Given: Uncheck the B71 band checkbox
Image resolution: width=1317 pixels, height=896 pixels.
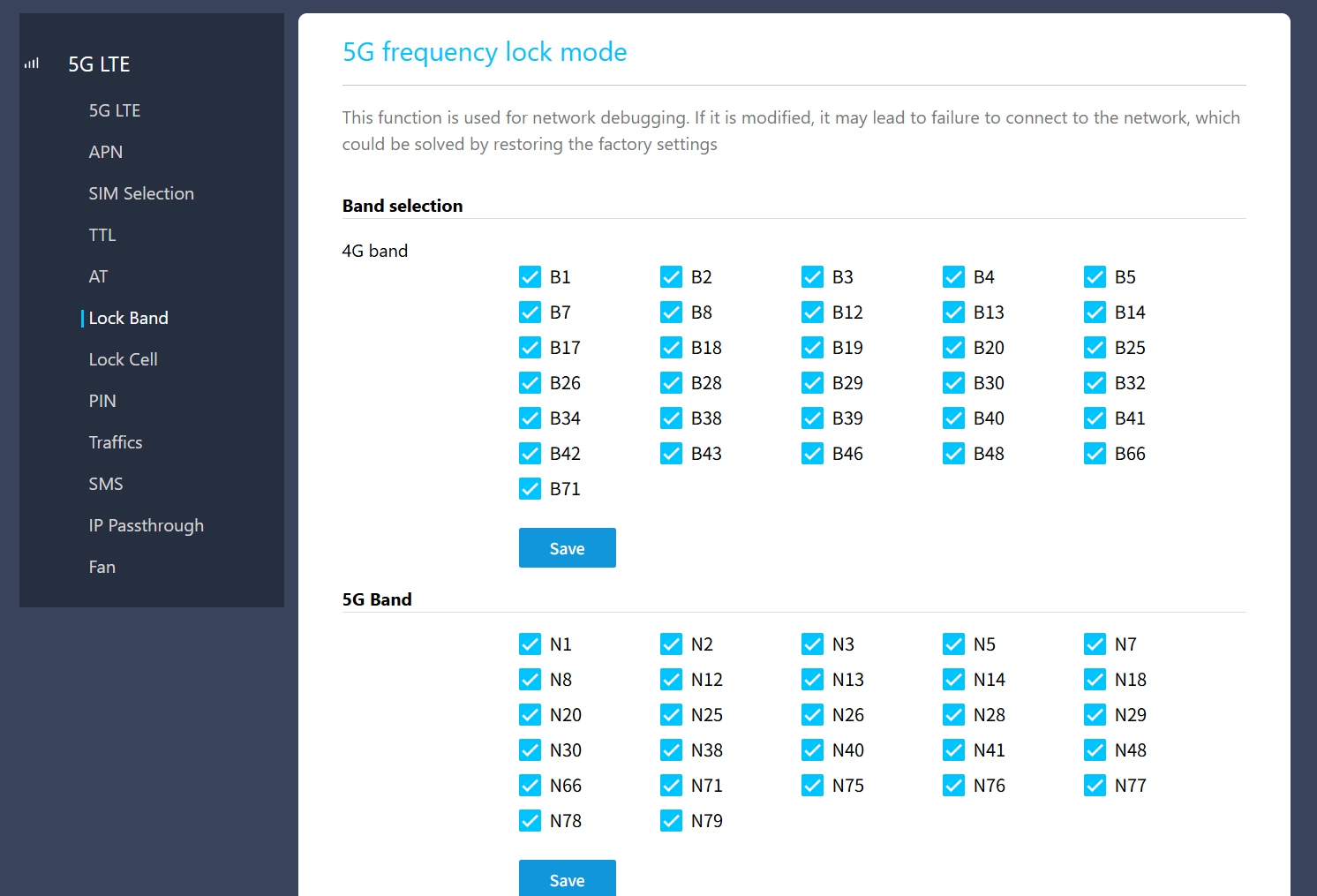Looking at the screenshot, I should (530, 489).
